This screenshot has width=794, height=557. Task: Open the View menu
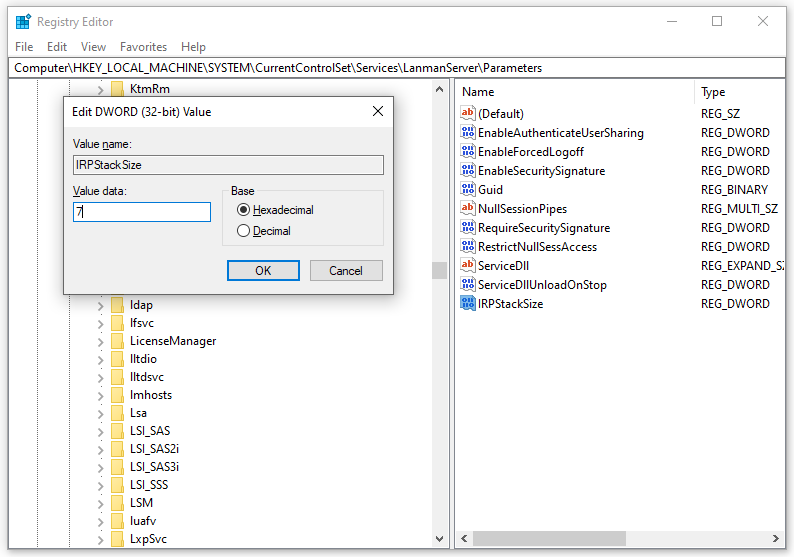coord(93,47)
